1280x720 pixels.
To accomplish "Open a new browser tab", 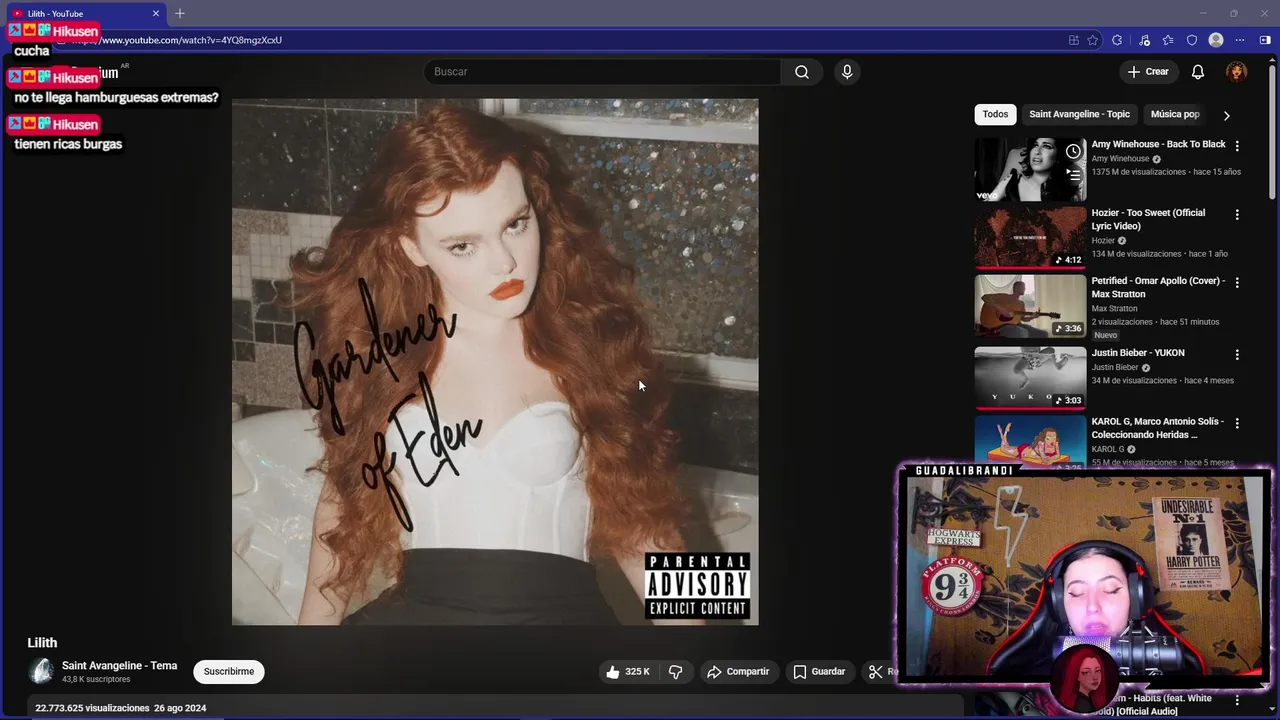I will 180,13.
